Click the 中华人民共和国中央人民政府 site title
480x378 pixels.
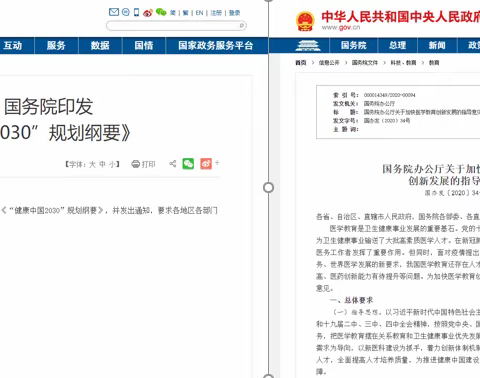click(401, 17)
